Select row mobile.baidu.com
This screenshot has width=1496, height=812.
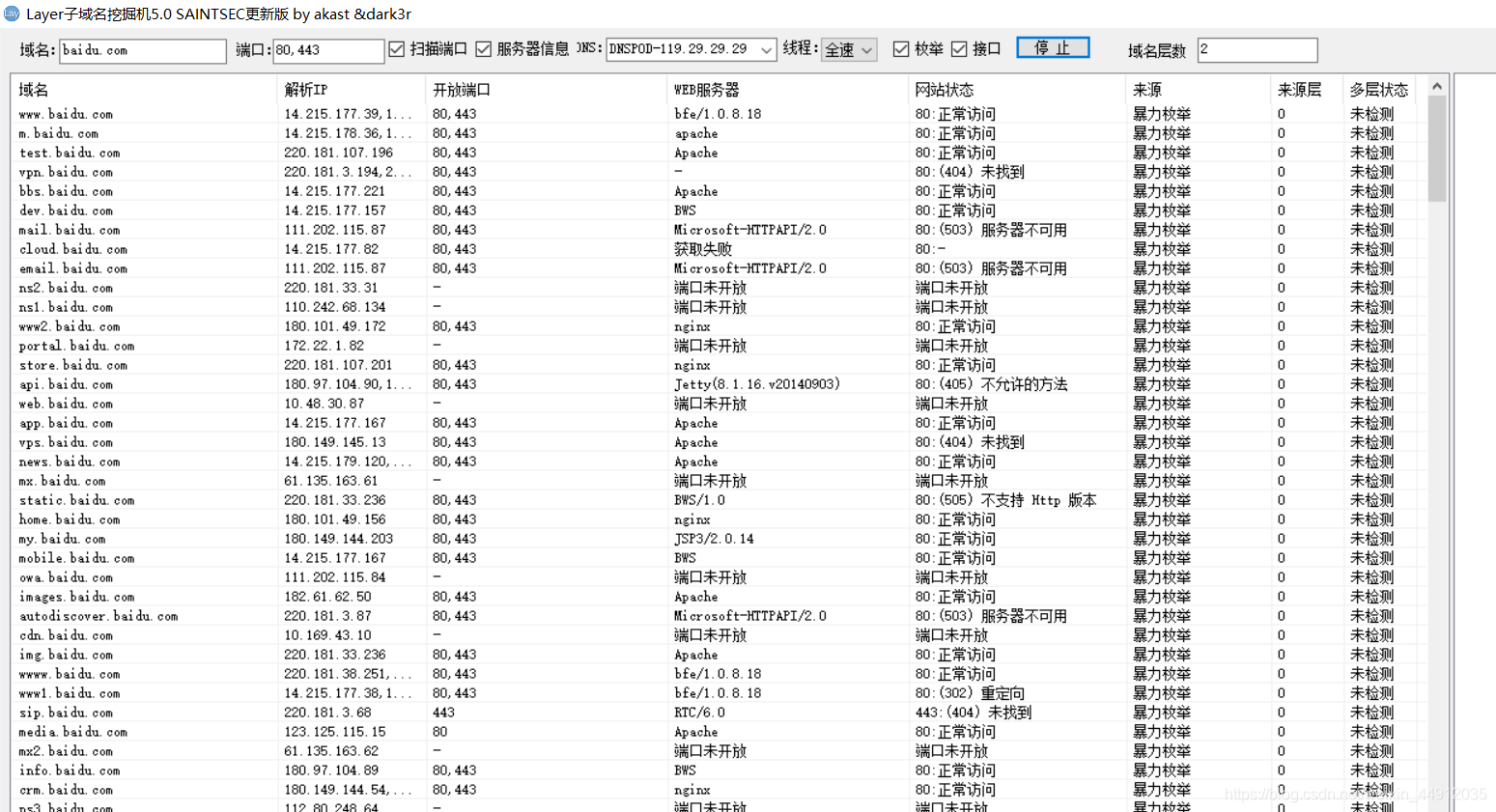(x=719, y=558)
